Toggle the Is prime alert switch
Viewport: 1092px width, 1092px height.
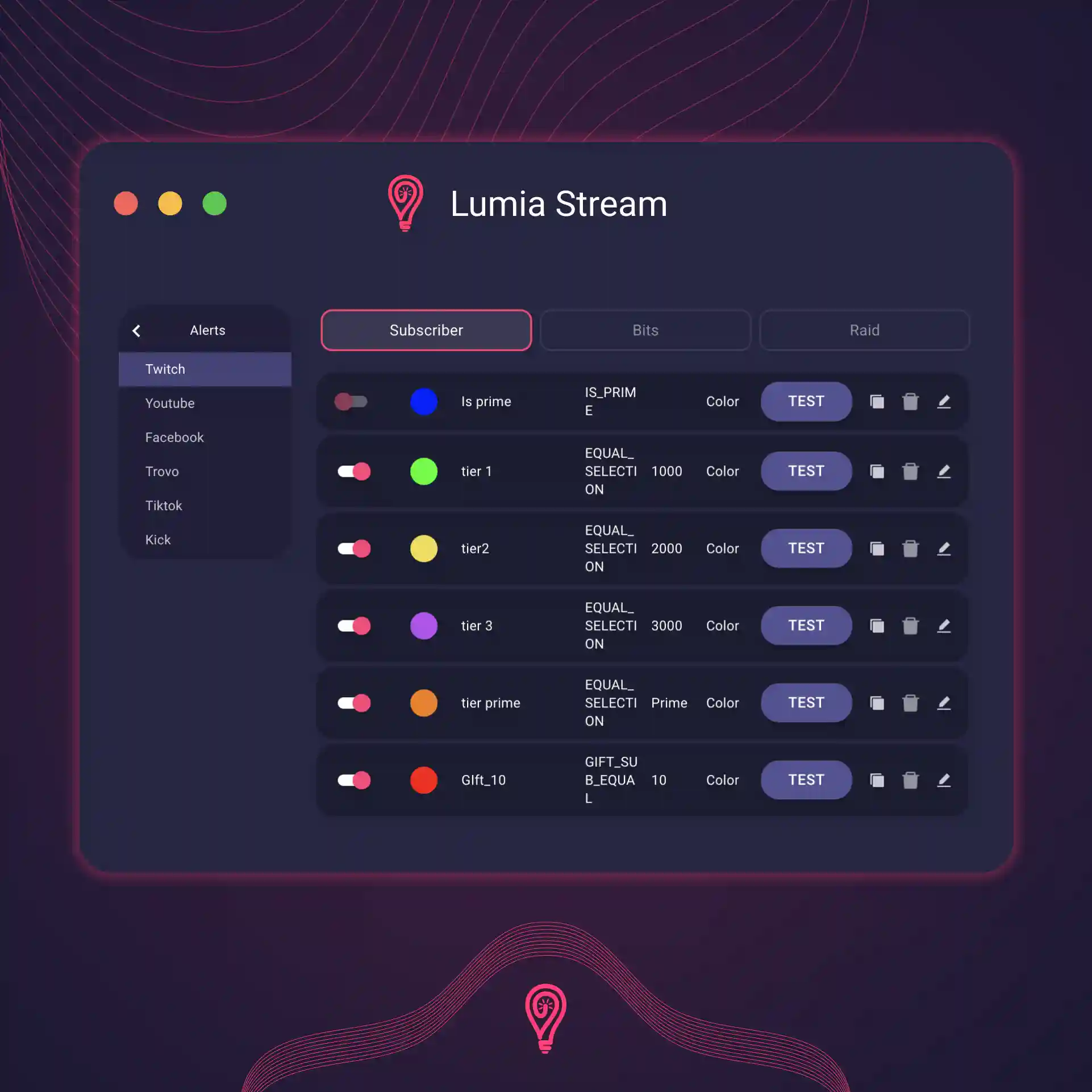(352, 401)
